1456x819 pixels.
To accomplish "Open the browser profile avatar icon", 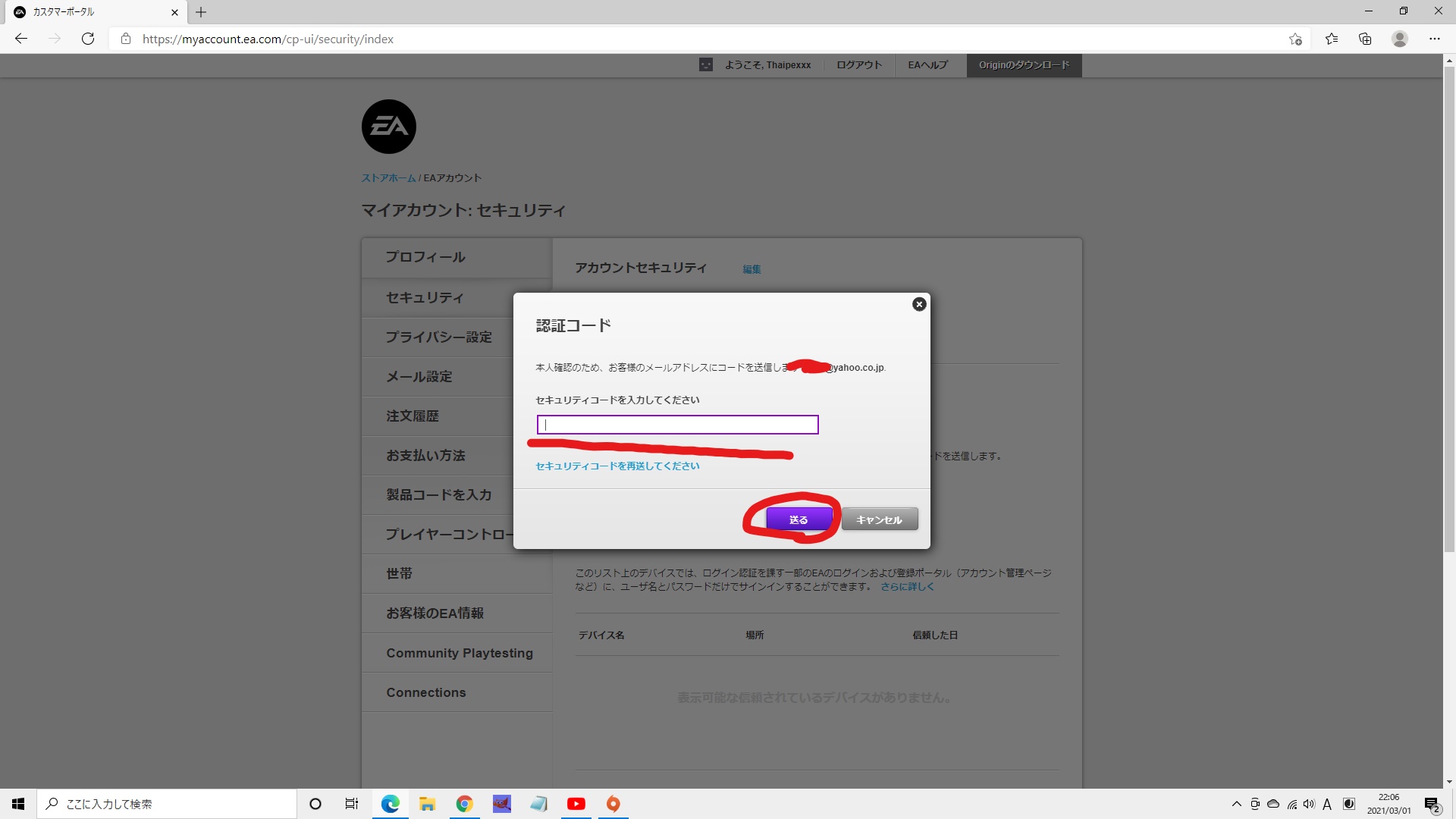I will tap(1400, 39).
